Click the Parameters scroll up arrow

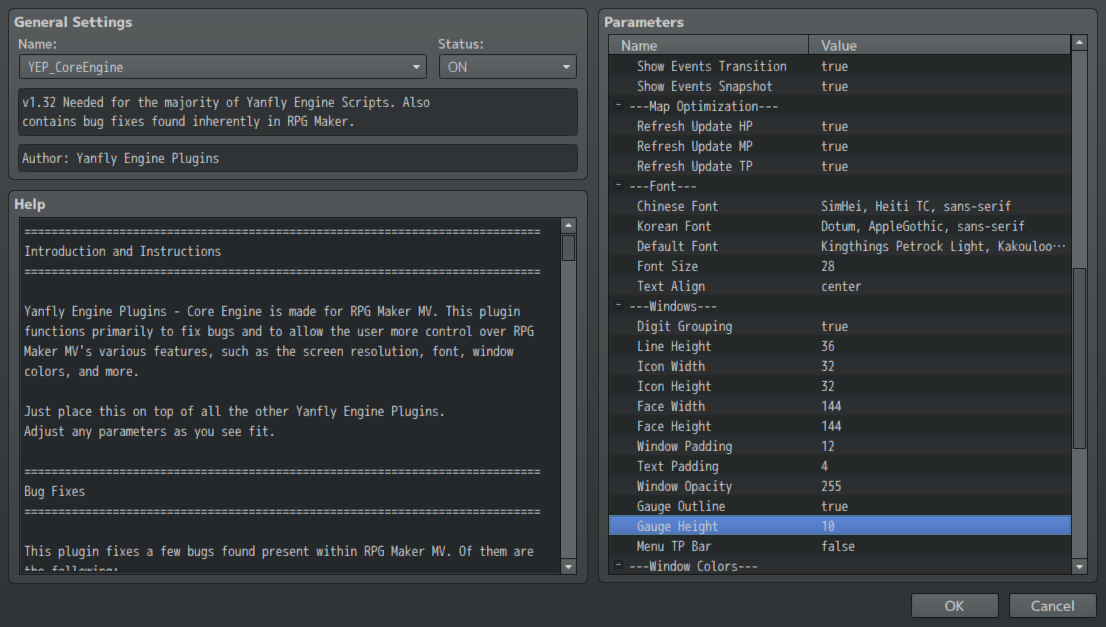[x=1079, y=43]
